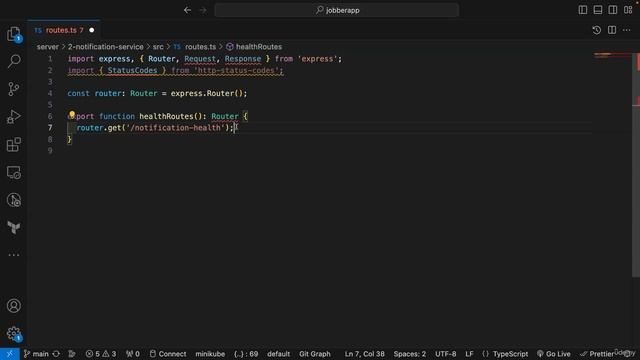
Task: Toggle the bottom panel
Action: [598, 10]
